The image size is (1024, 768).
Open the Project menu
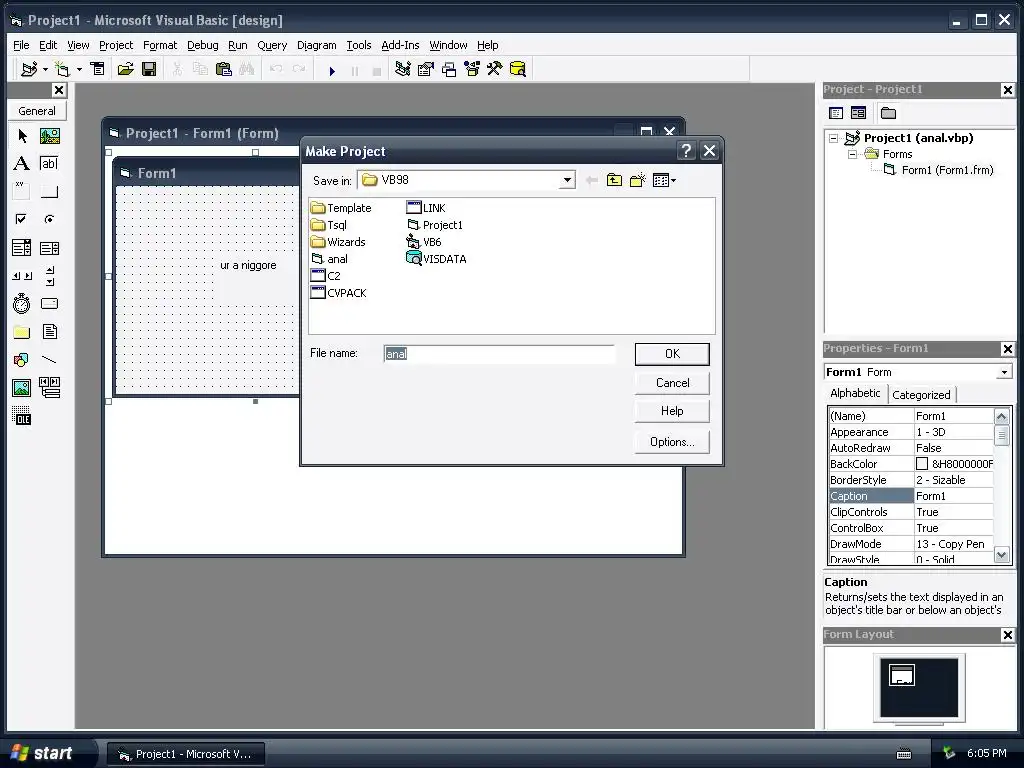pyautogui.click(x=116, y=45)
